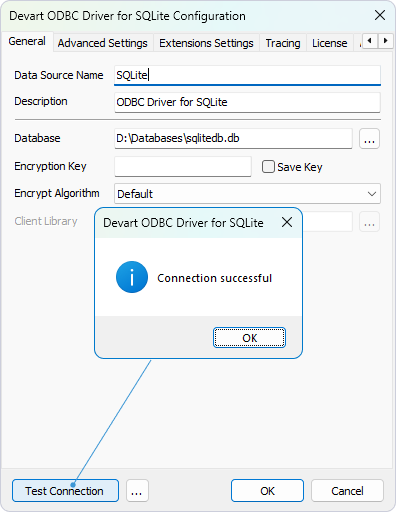Click the Test Connection button

pyautogui.click(x=65, y=491)
